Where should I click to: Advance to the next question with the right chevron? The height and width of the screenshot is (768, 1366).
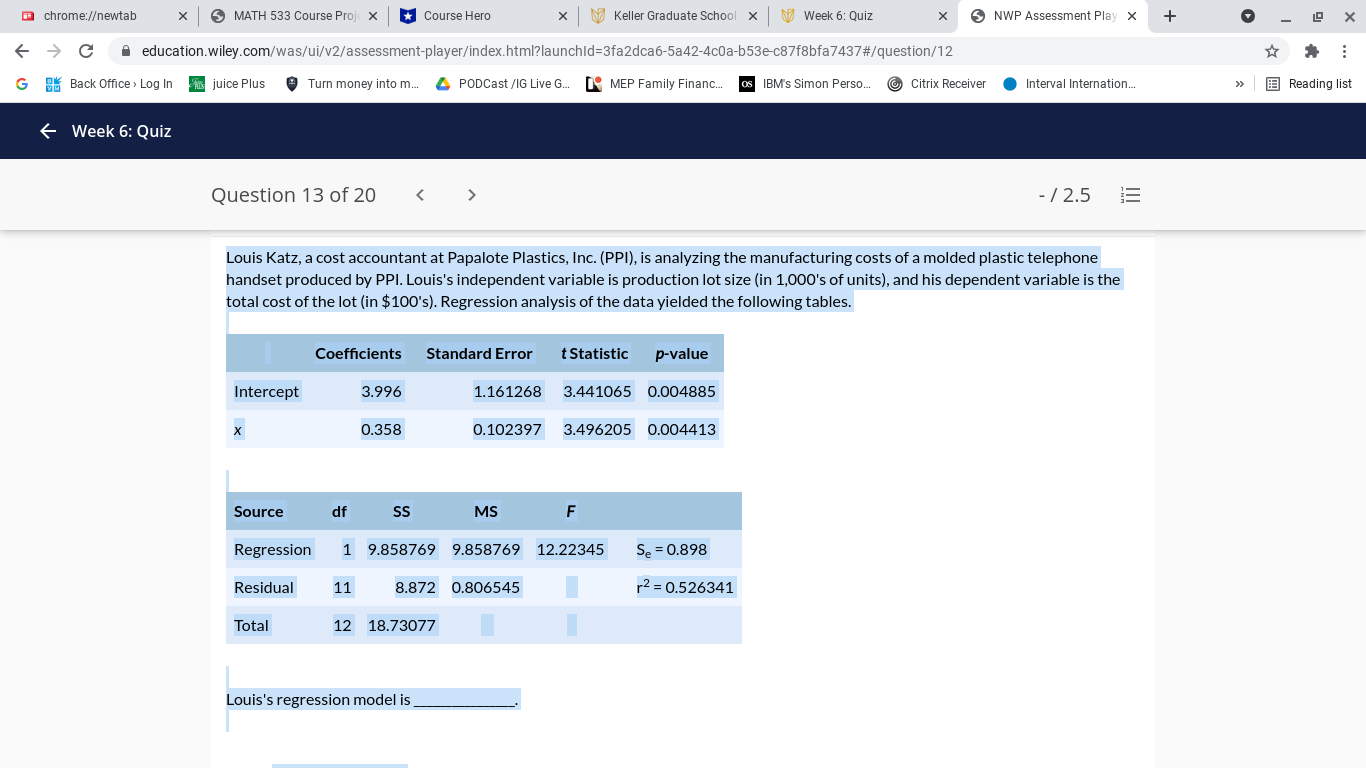coord(471,195)
